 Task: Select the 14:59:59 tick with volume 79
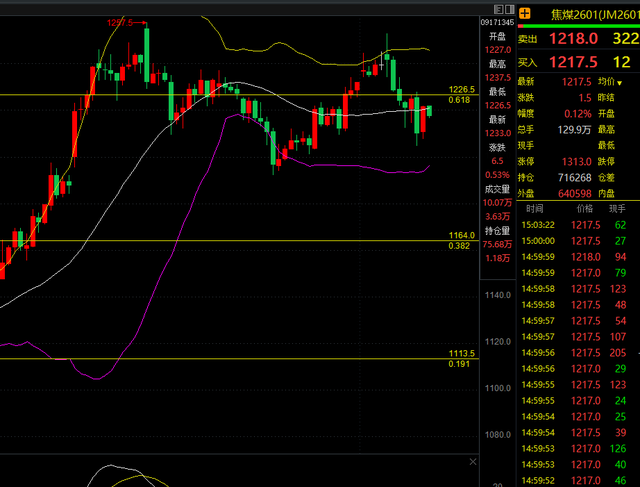[x=578, y=273]
